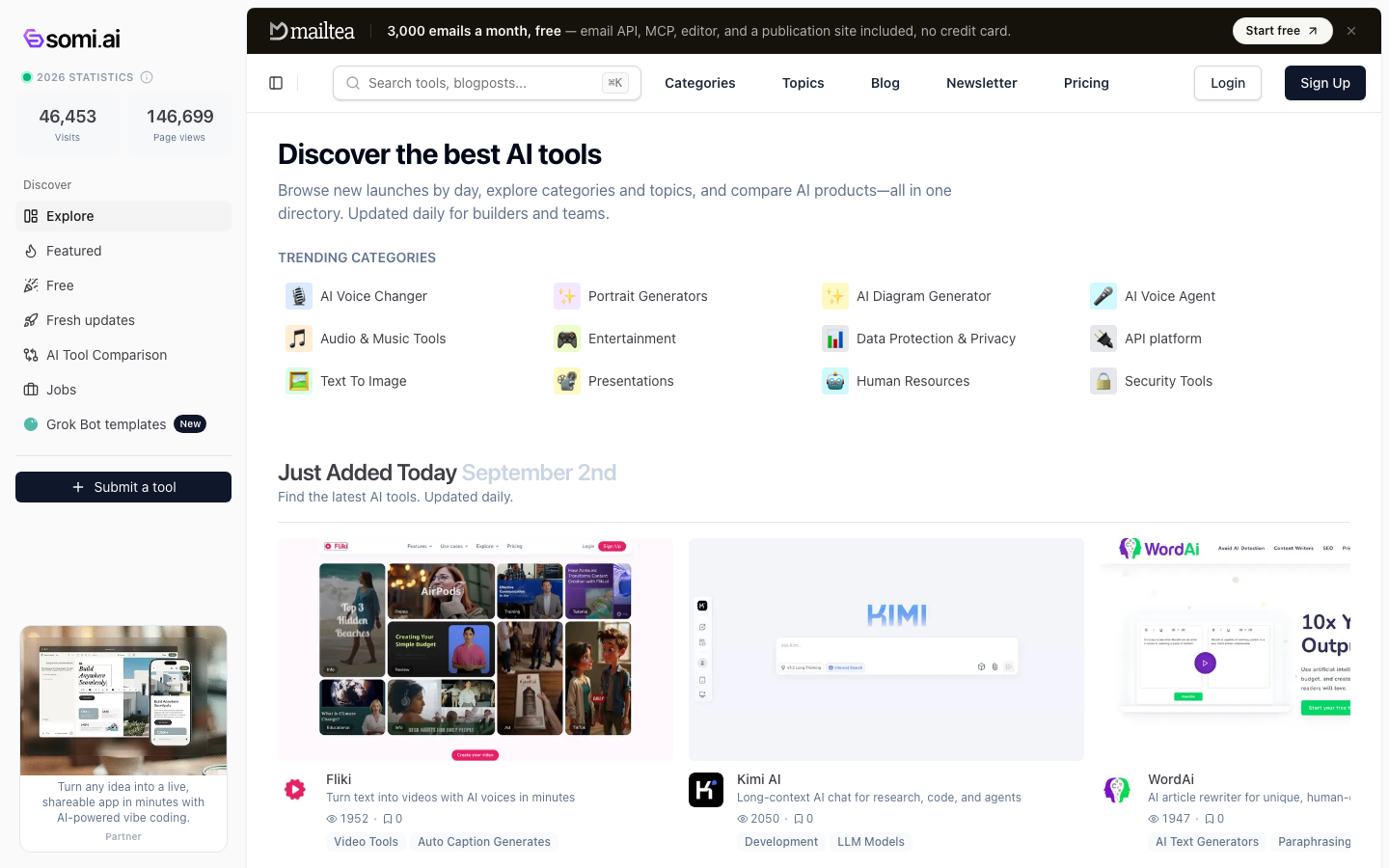
Task: Open the WordAi screenshot thumbnail
Action: click(x=1225, y=649)
